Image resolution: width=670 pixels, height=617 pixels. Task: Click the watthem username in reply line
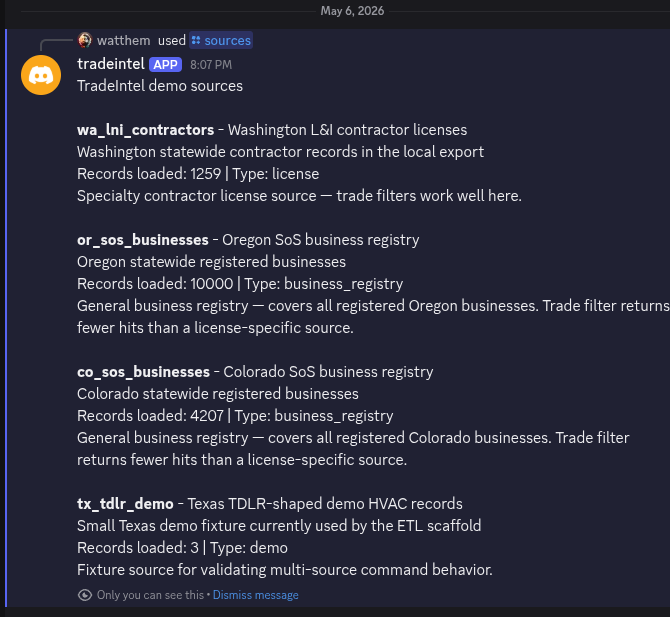coord(123,41)
